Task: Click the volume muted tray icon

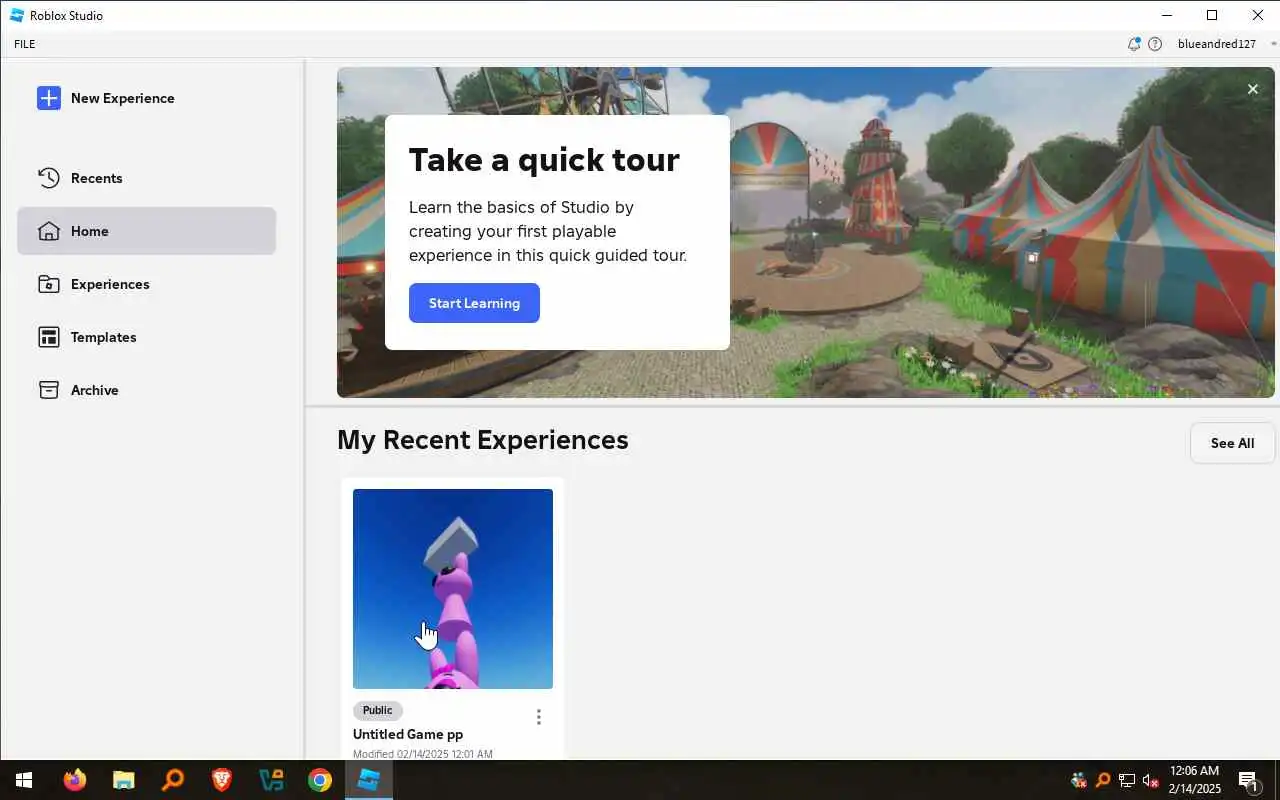Action: pyautogui.click(x=1151, y=780)
